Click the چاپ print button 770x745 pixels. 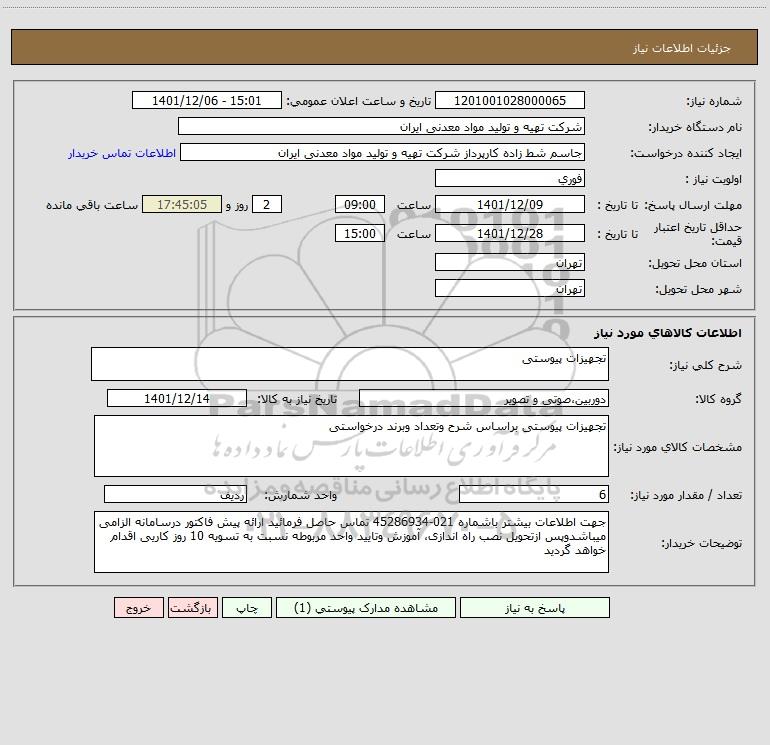247,607
